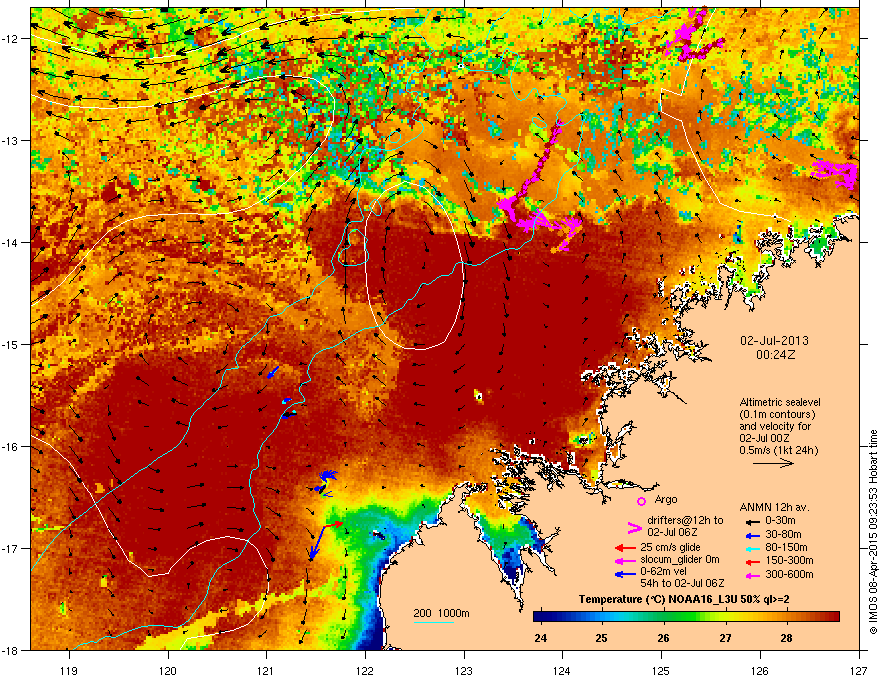Click the longitude axis label '122'
The height and width of the screenshot is (680, 880).
click(x=365, y=670)
